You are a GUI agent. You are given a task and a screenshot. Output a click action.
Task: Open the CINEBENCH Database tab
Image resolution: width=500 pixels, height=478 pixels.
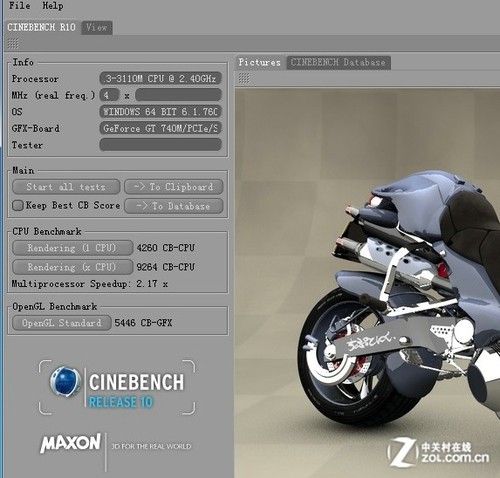point(338,62)
